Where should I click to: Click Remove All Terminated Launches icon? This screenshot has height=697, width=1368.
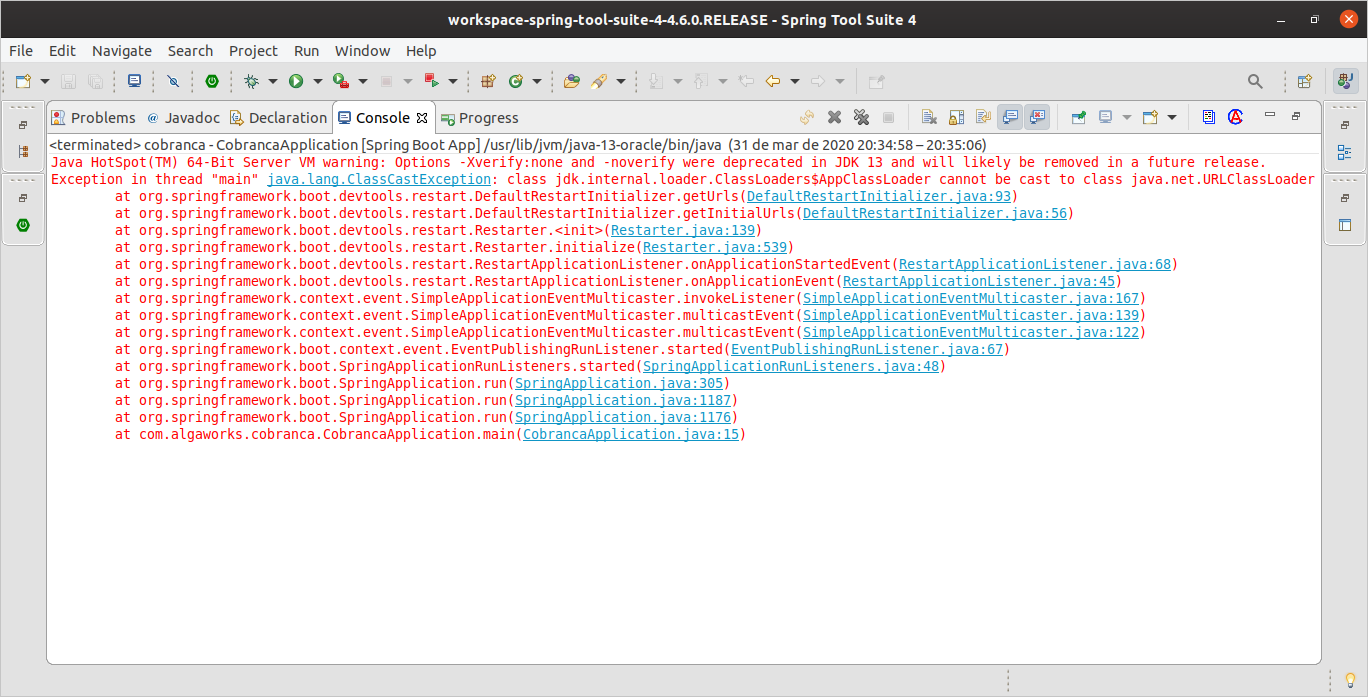click(x=861, y=117)
